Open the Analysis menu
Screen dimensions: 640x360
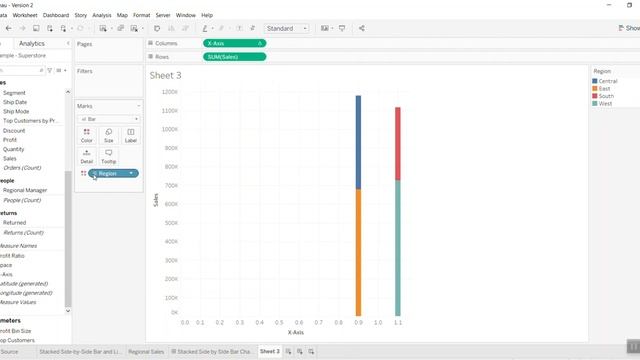click(x=102, y=15)
